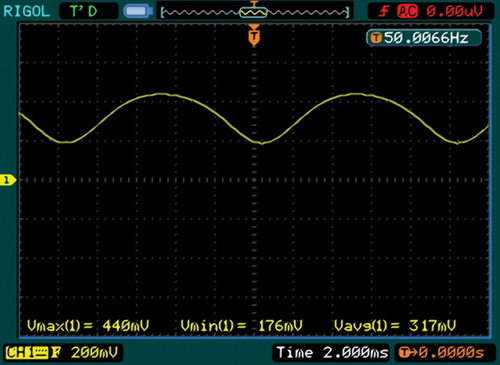Image resolution: width=500 pixels, height=365 pixels.
Task: Click the Vmax(1) = 440mV measurement
Action: coord(88,325)
